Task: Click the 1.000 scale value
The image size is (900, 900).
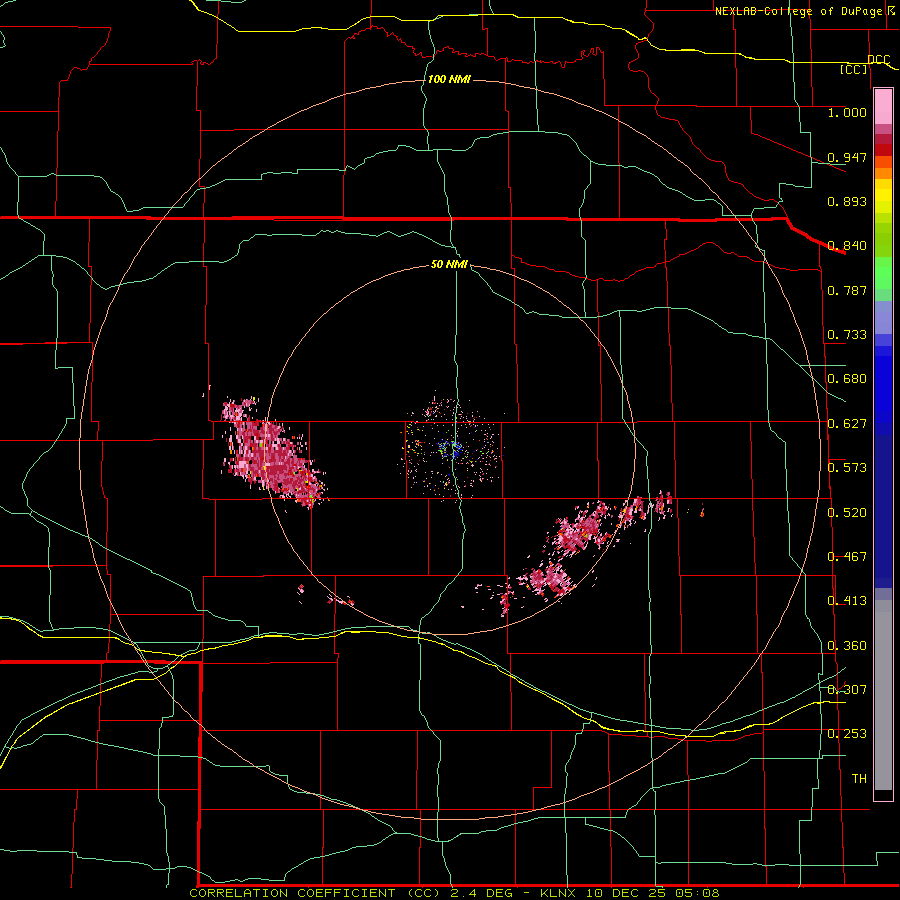Action: click(847, 112)
